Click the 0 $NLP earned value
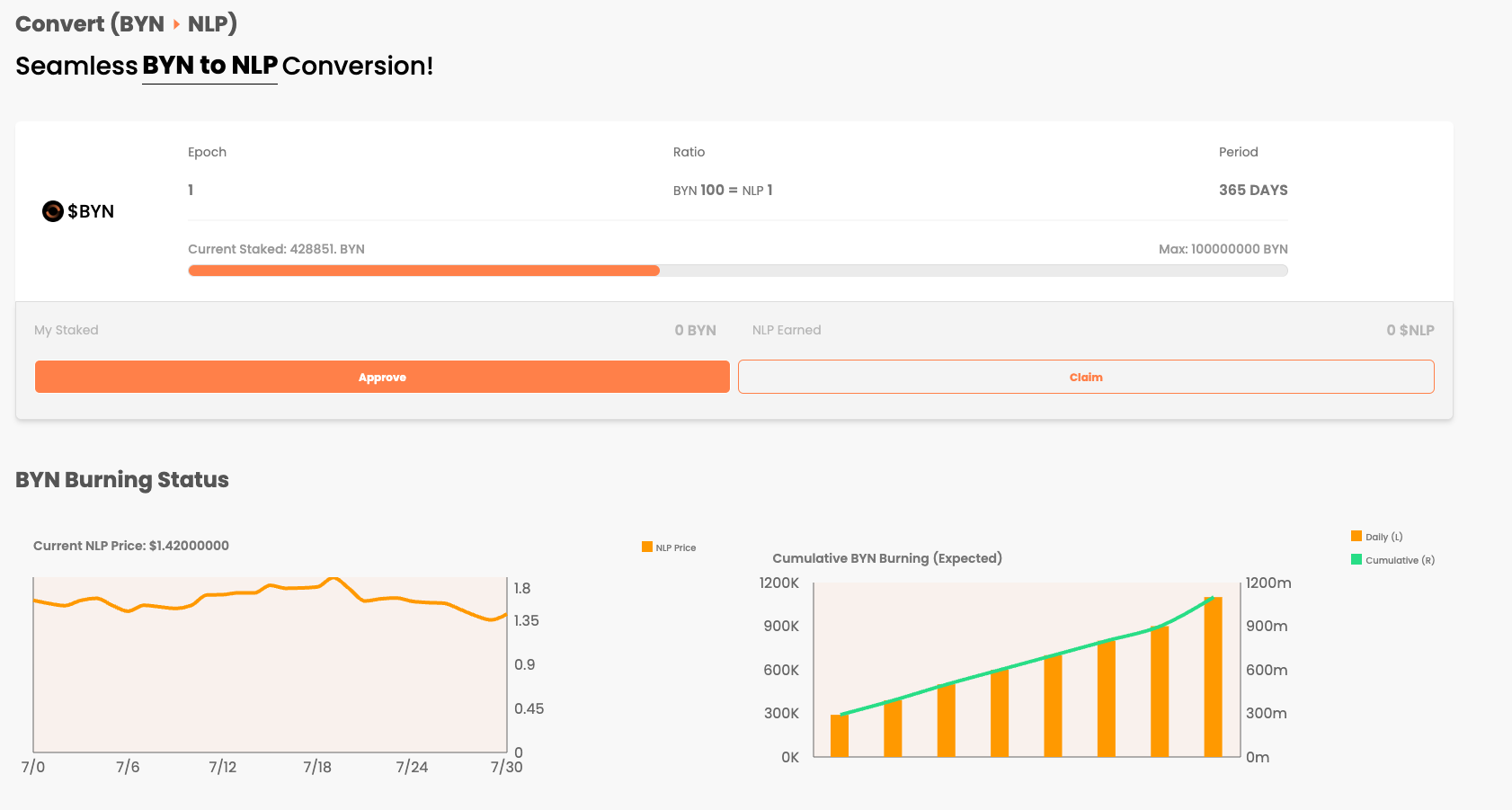 [x=1410, y=330]
